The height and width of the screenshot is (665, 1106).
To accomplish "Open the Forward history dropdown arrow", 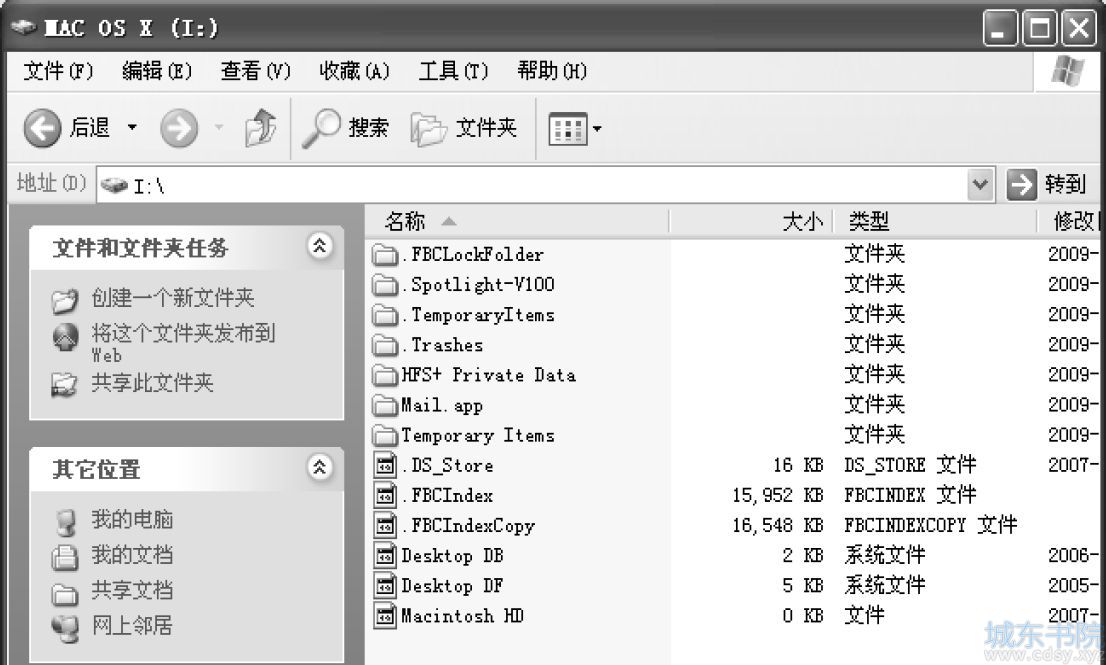I will (x=219, y=128).
